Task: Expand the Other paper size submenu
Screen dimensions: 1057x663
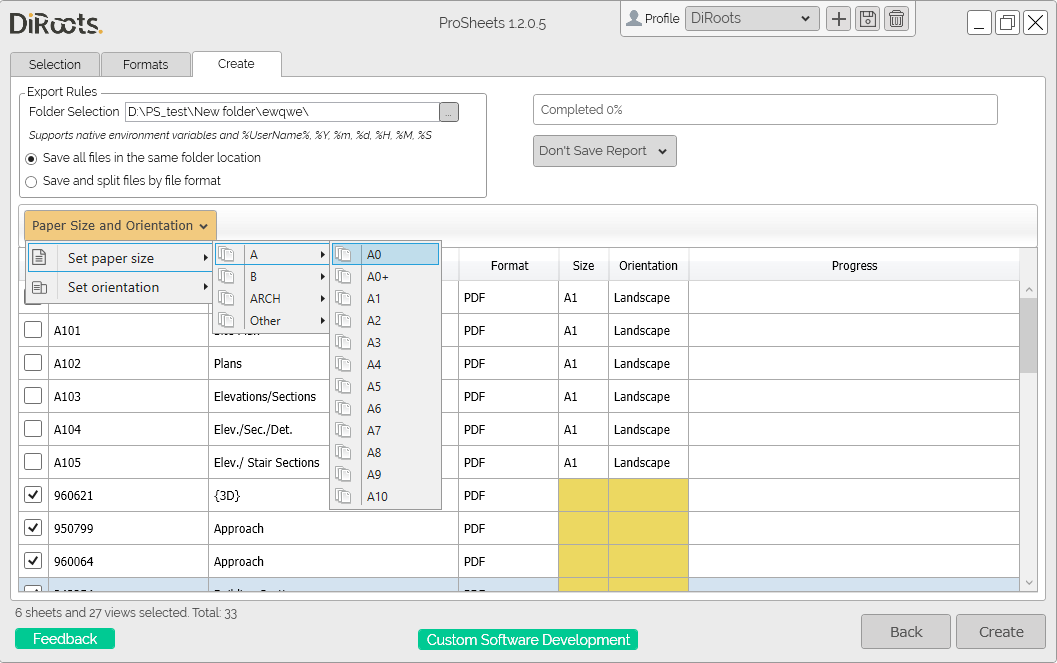Action: (265, 320)
